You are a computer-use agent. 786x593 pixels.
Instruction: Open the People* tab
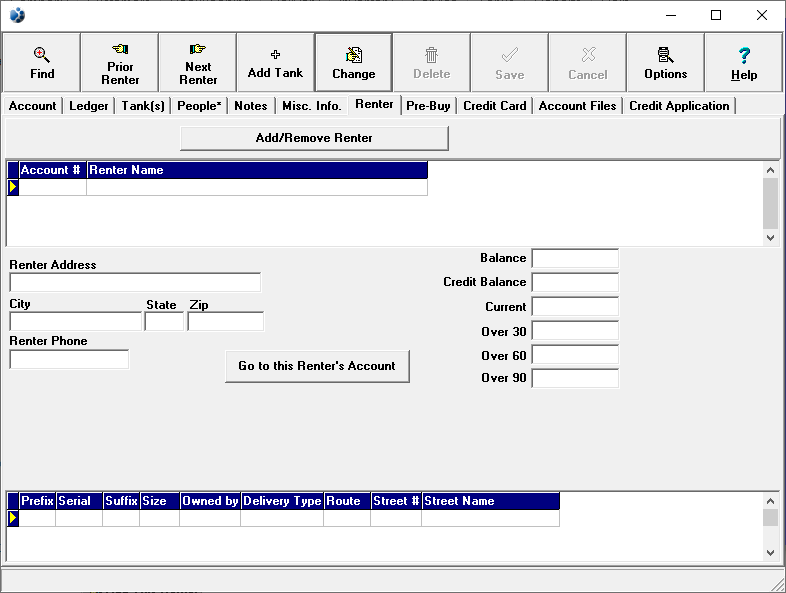(x=199, y=106)
